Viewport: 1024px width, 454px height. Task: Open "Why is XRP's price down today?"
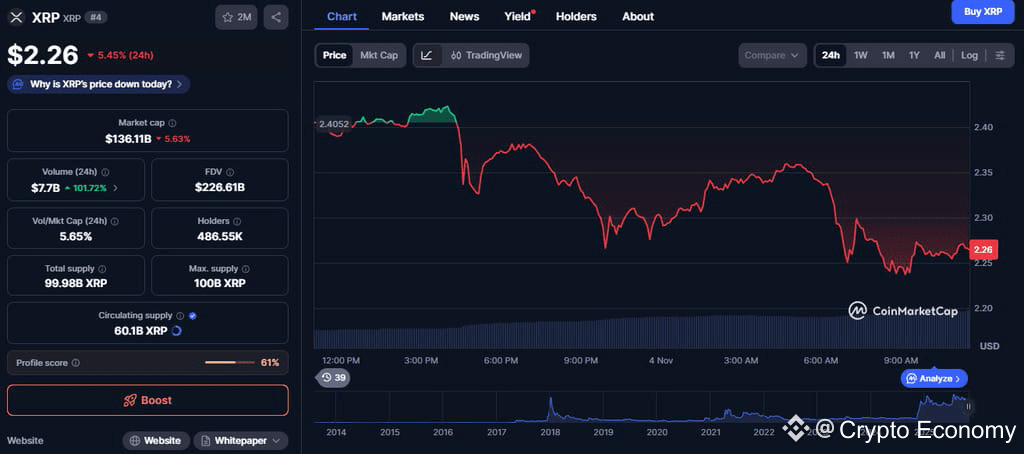coord(99,84)
